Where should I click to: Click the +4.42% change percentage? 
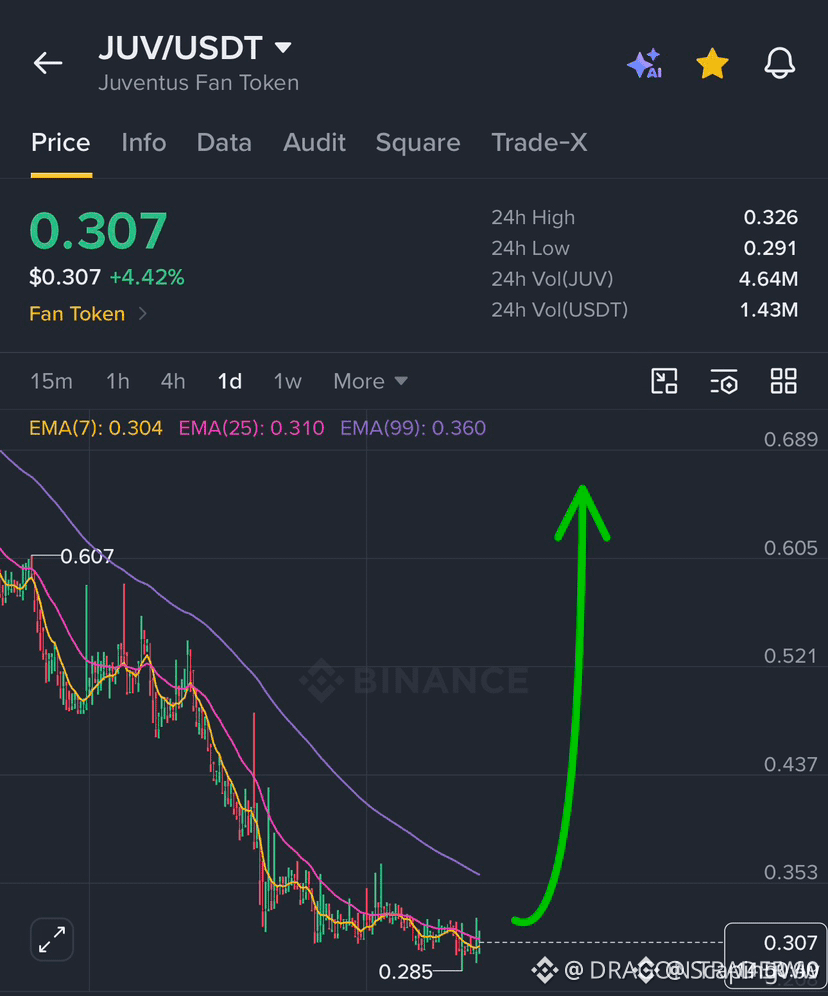tap(147, 277)
